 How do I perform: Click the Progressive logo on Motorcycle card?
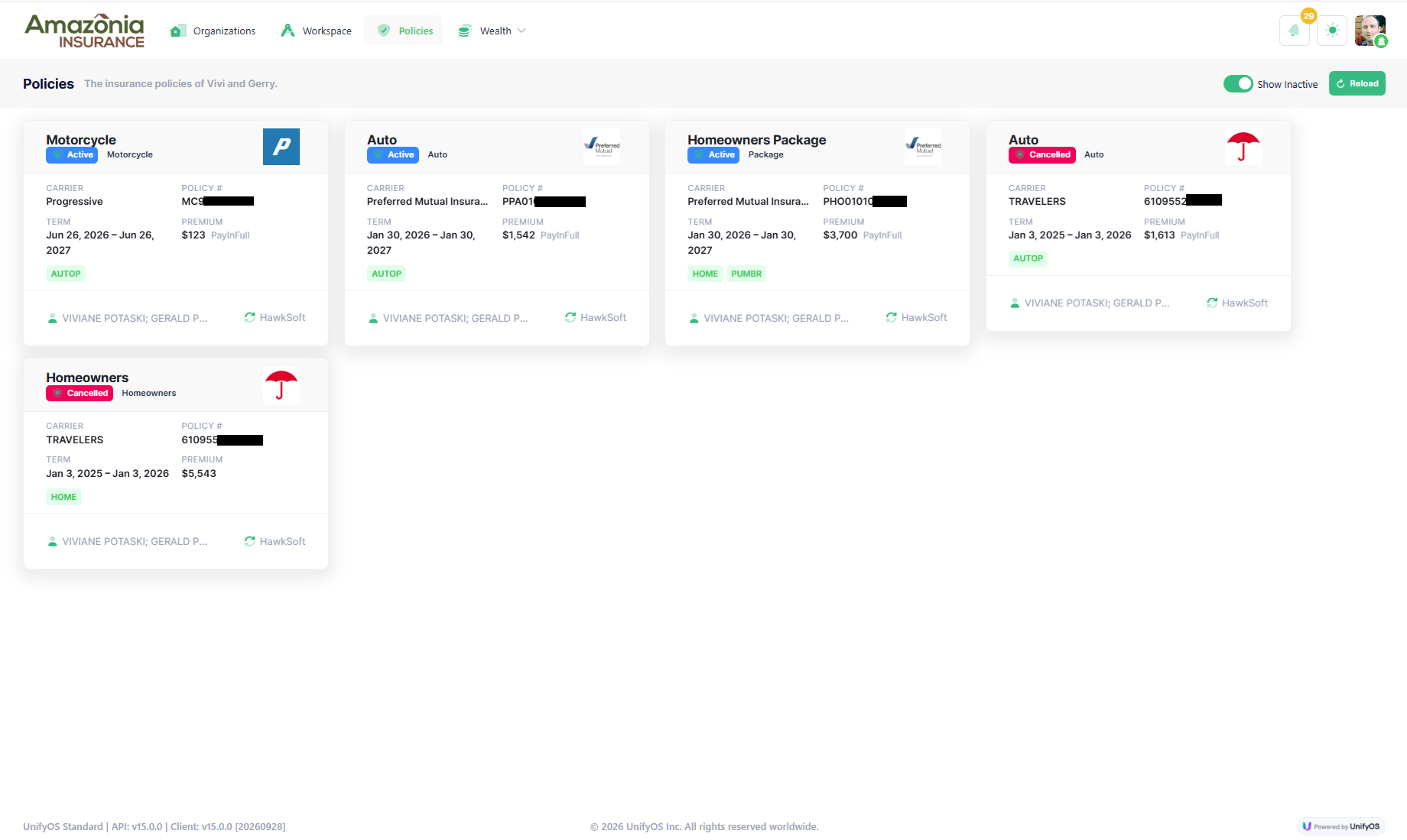point(281,147)
